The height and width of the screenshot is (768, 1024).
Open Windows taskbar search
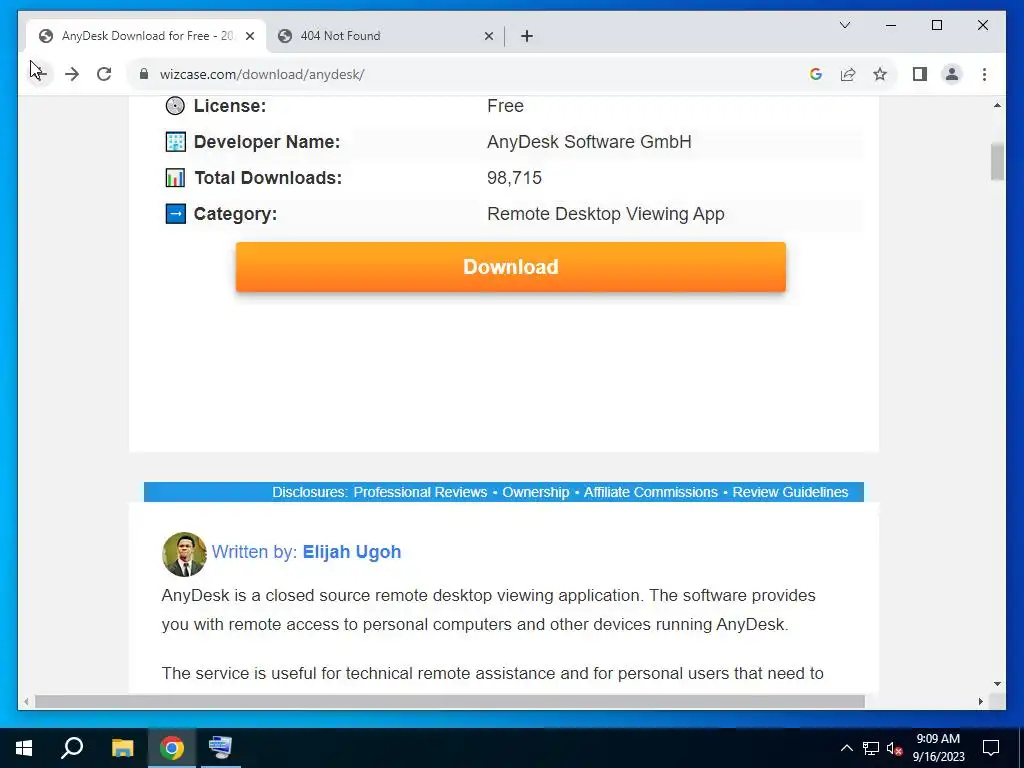72,748
